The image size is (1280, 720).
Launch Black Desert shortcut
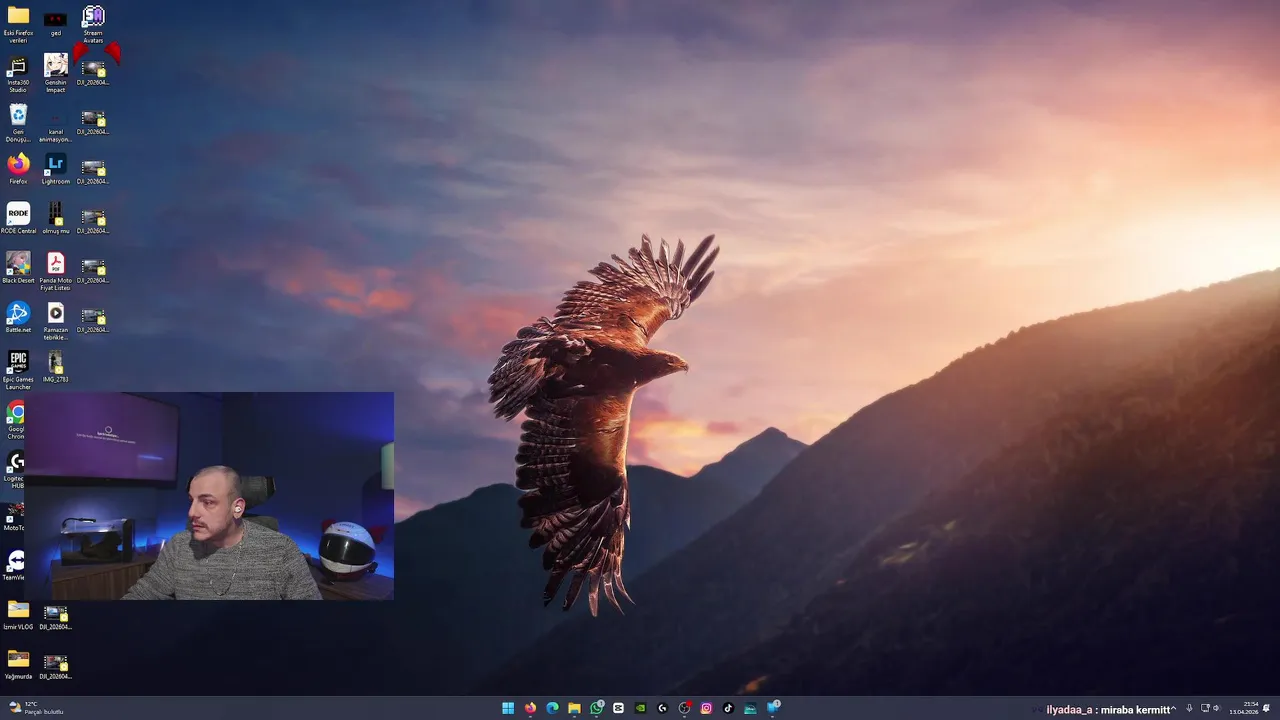(x=18, y=268)
